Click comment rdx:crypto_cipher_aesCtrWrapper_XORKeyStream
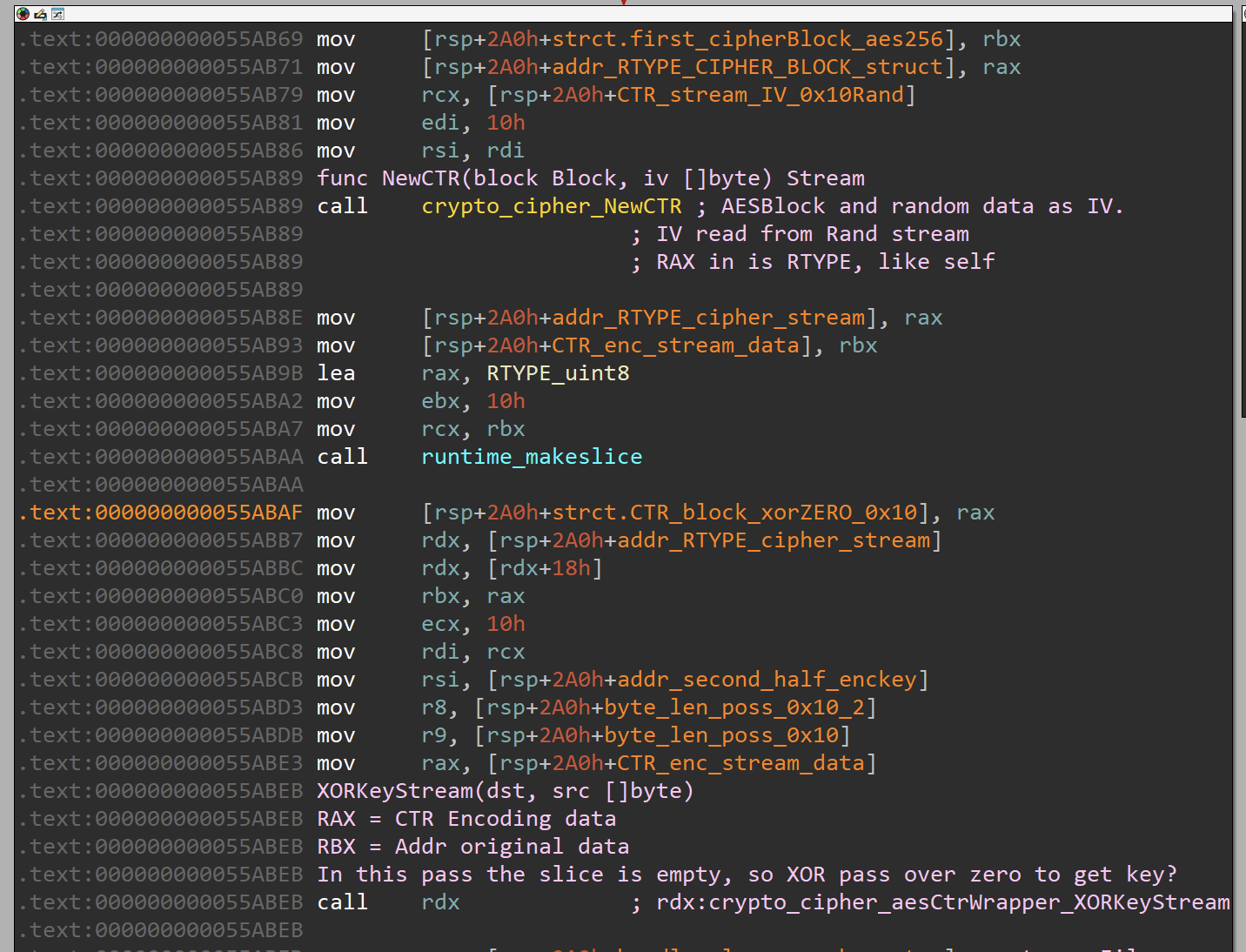 tap(943, 902)
